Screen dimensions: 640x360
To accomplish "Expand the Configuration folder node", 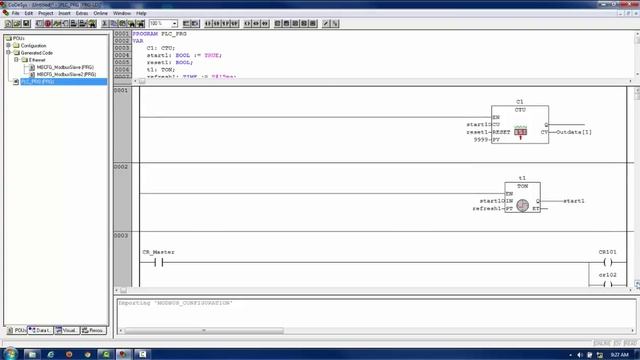I will [9, 45].
